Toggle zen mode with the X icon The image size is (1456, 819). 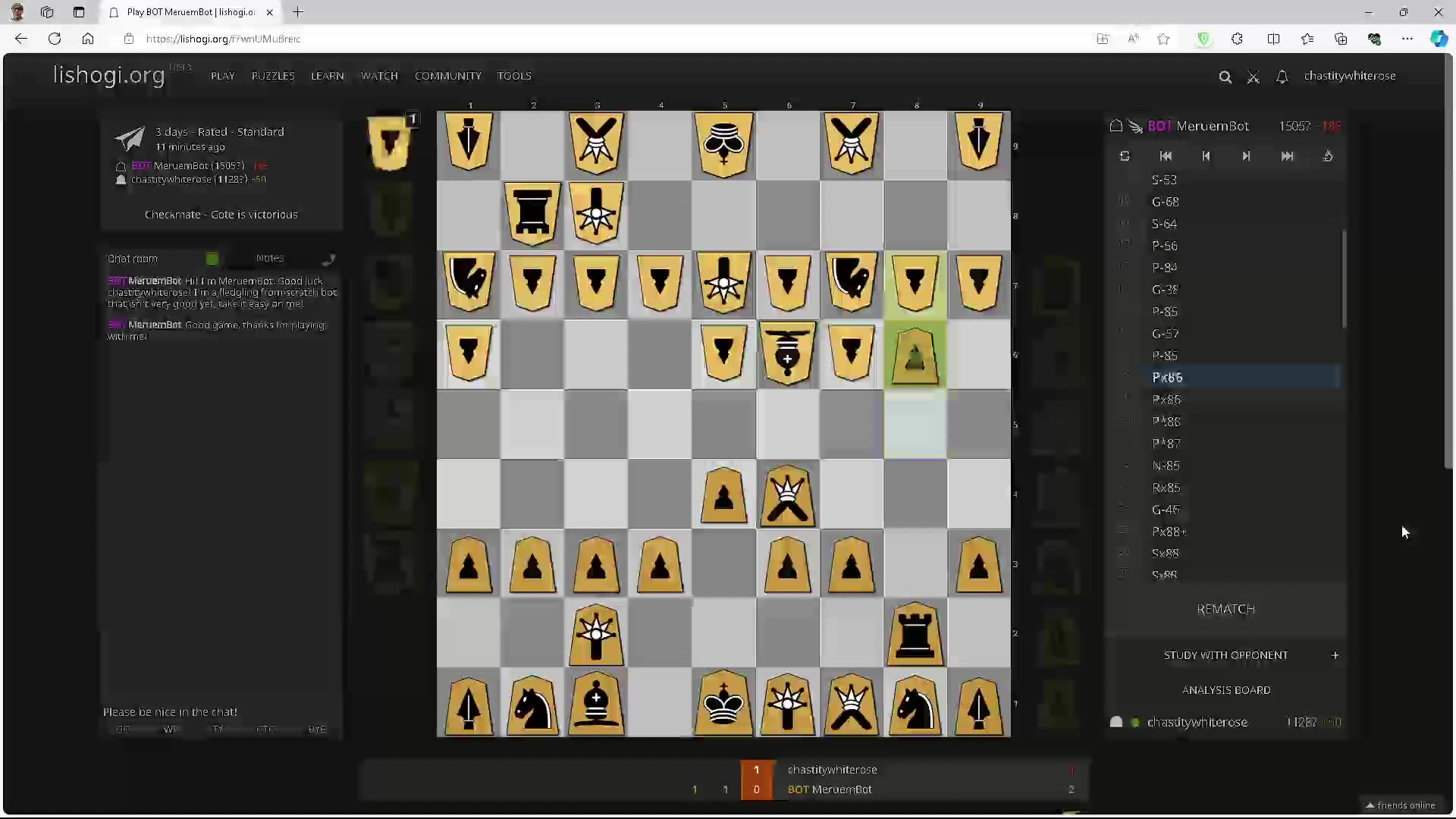click(x=1254, y=77)
